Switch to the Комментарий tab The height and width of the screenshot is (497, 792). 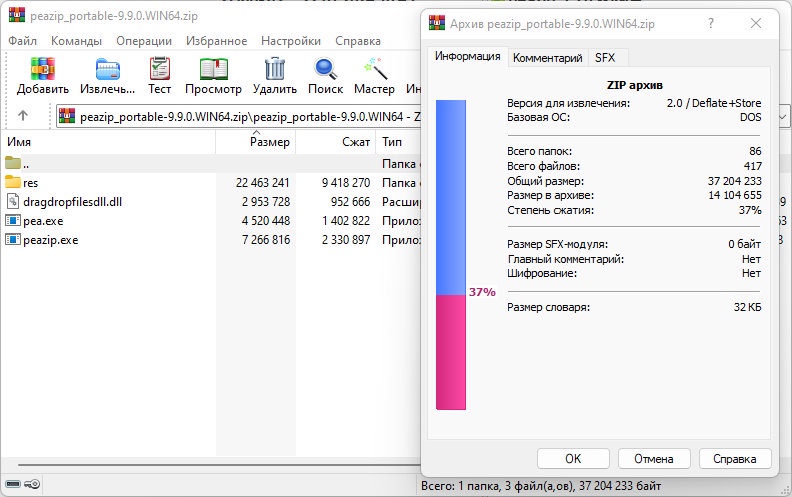[x=548, y=58]
